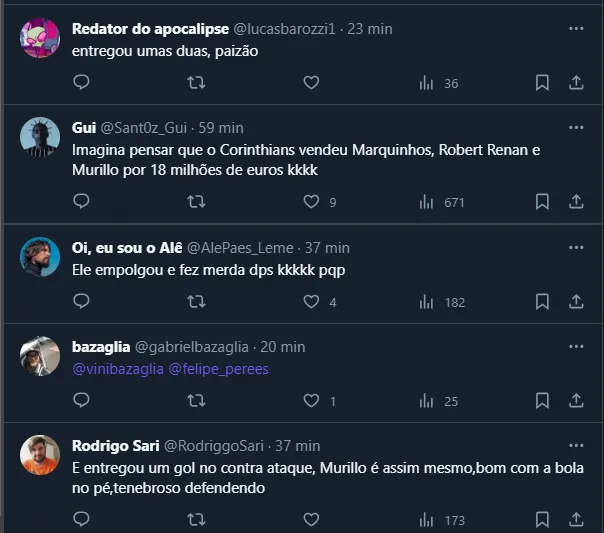The height and width of the screenshot is (533, 604).
Task: Share Oi, eu sou o Alê's tweet
Action: coord(576,301)
